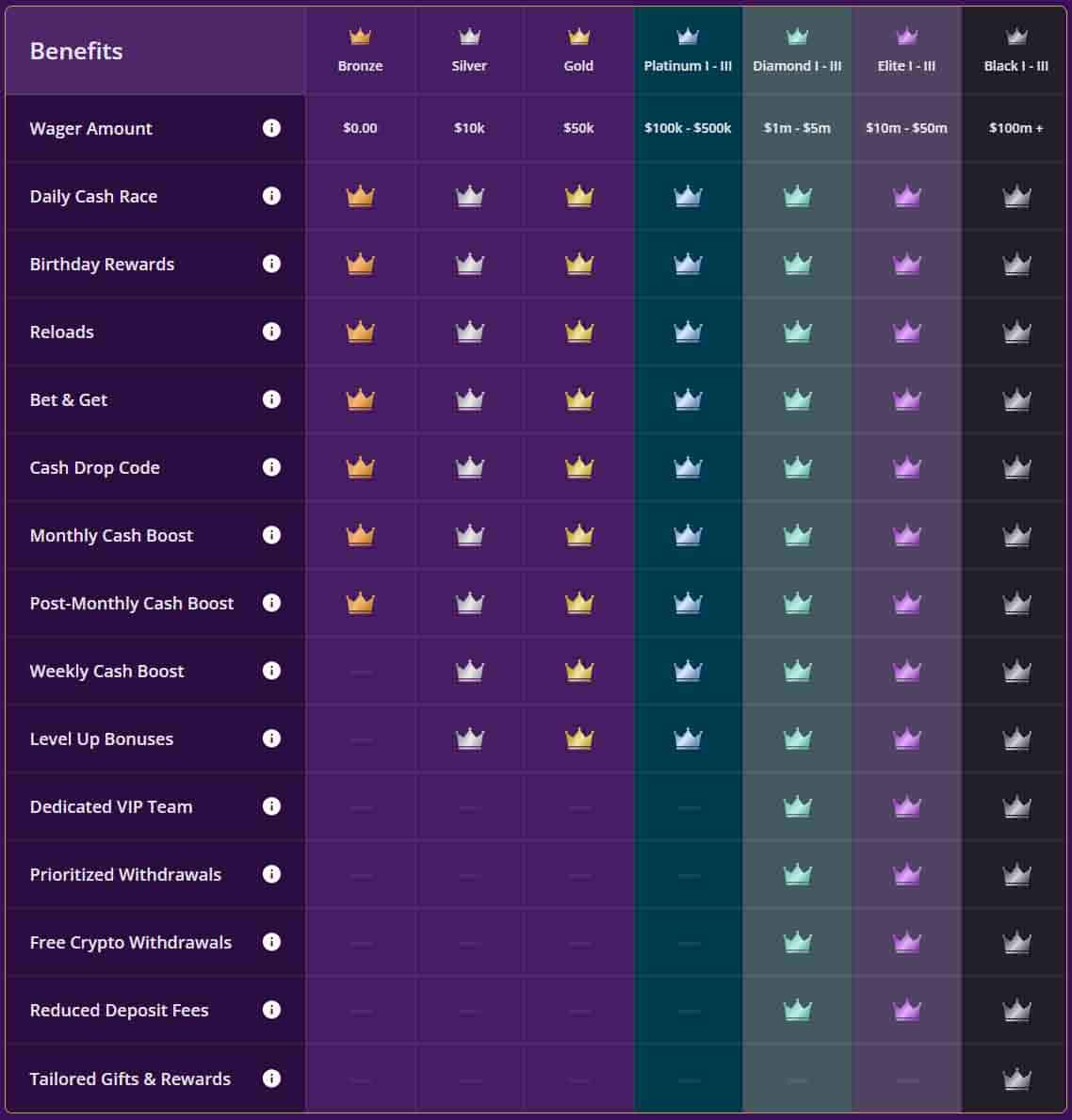Click the $100m + wager amount cell
The width and height of the screenshot is (1072, 1120).
[x=1015, y=128]
